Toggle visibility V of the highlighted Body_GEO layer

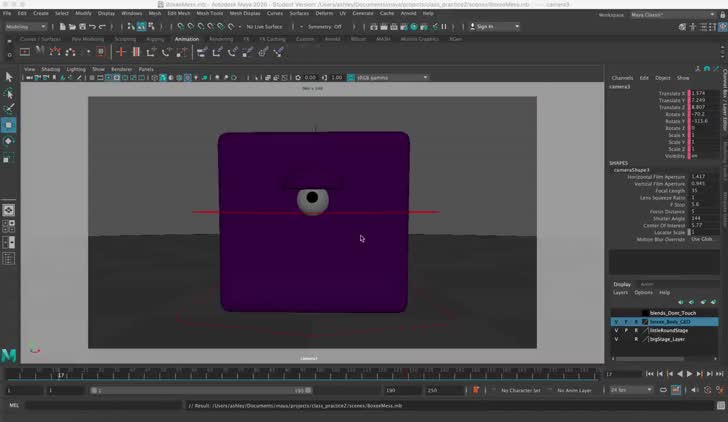tap(616, 322)
